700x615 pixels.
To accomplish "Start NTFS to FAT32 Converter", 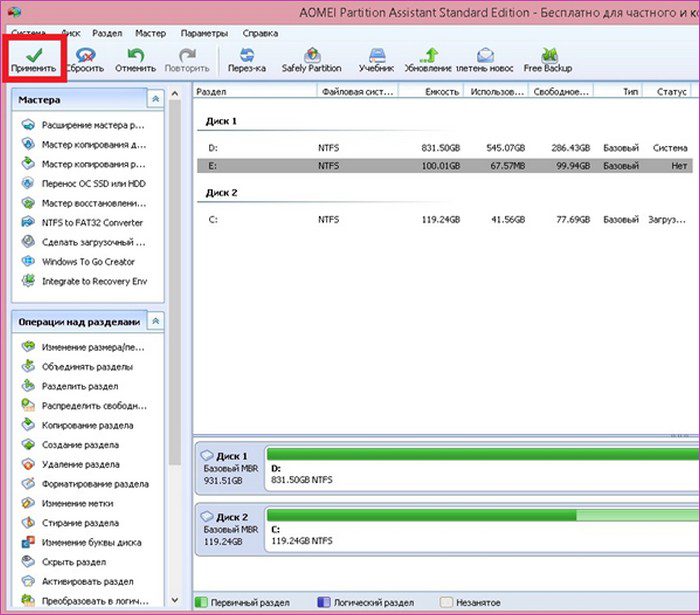I will pyautogui.click(x=83, y=222).
